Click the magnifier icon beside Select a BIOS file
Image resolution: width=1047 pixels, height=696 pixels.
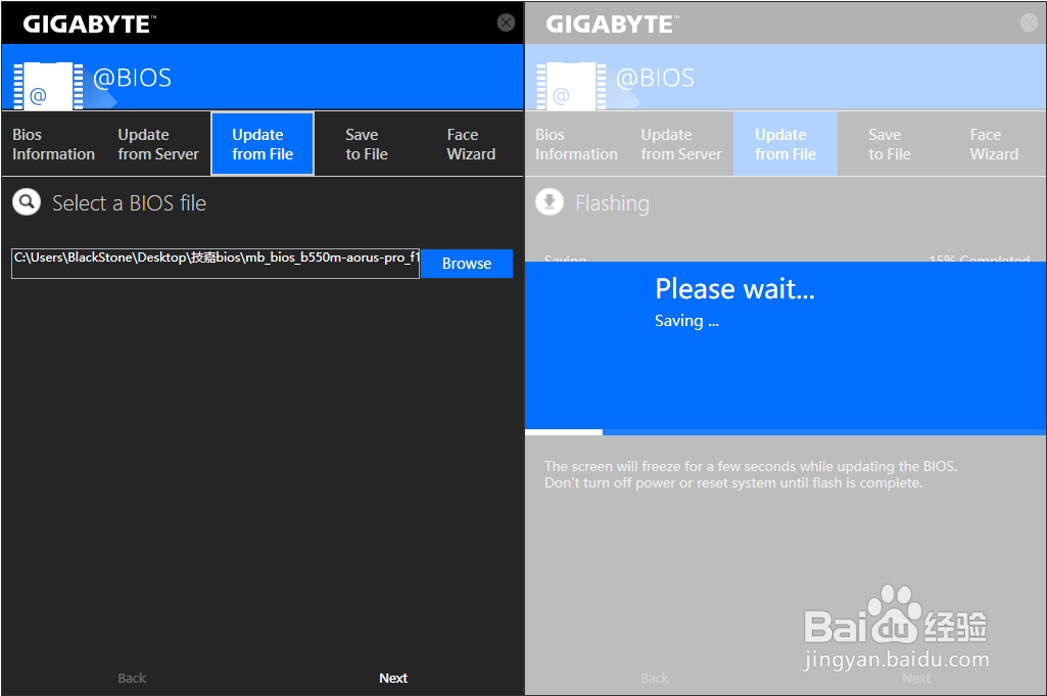[x=27, y=202]
